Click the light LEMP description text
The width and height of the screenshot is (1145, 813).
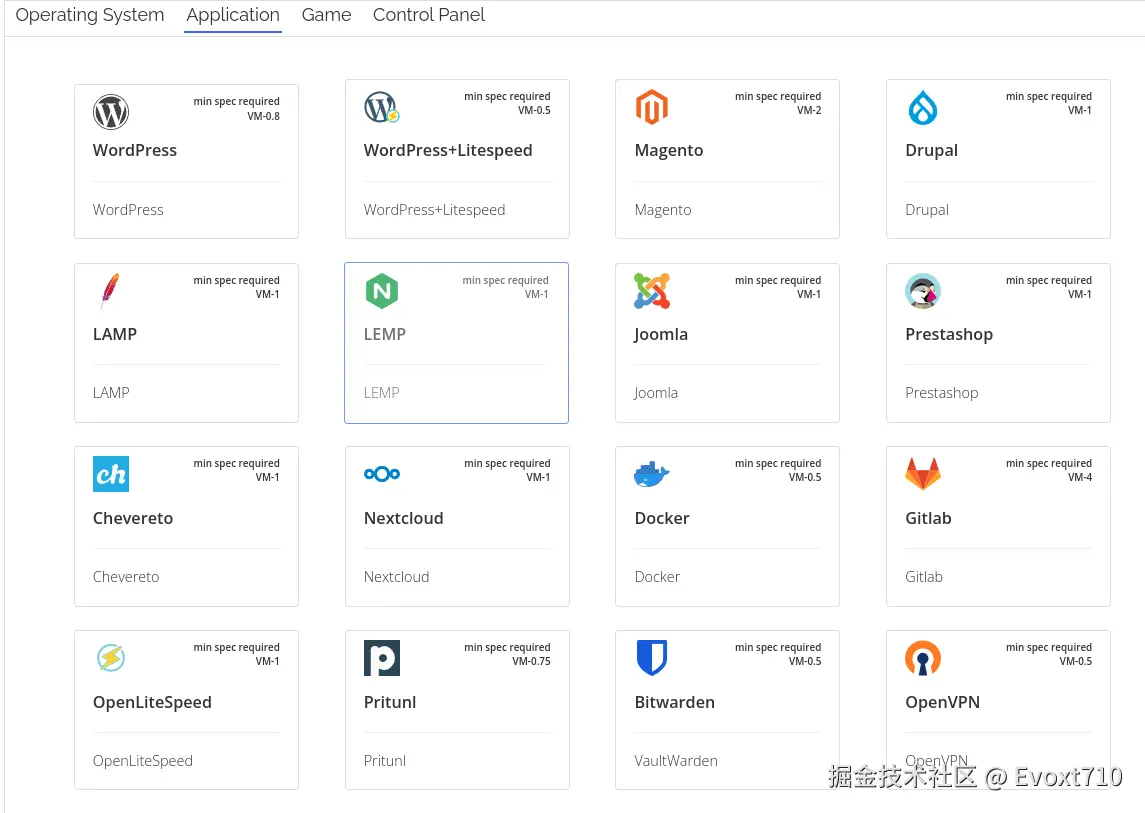(381, 393)
